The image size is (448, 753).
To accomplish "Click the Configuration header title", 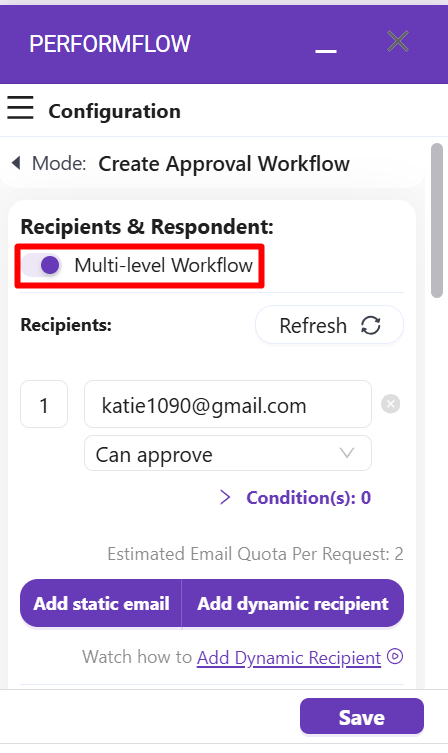I will (115, 111).
